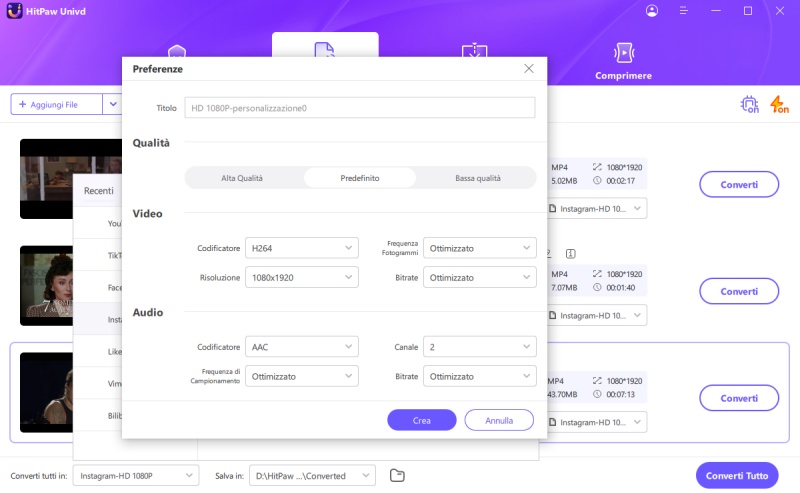Toggle hardware acceleration chip icon

coord(749,104)
